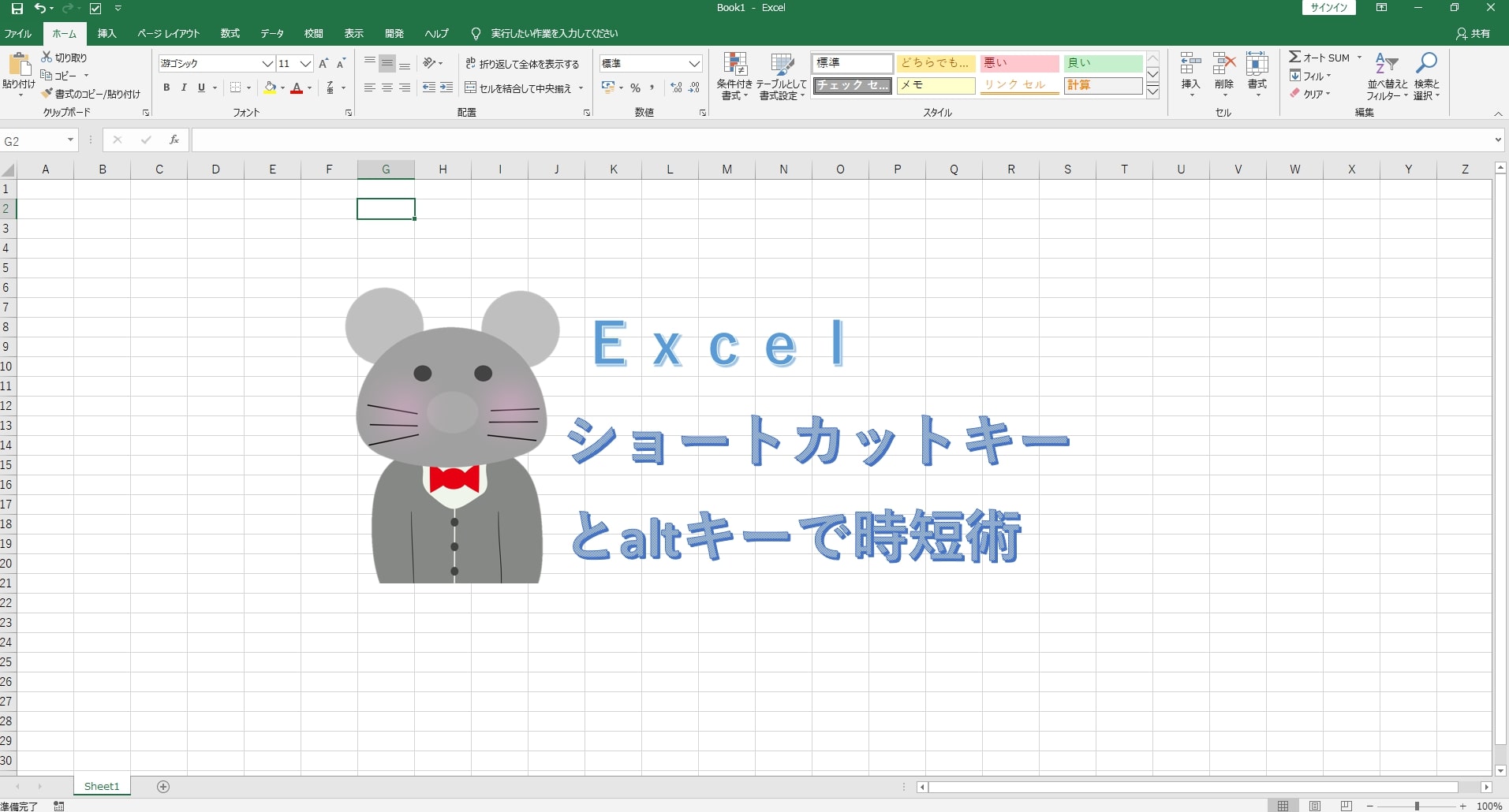
Task: Expand the formula bar
Action: point(1498,140)
